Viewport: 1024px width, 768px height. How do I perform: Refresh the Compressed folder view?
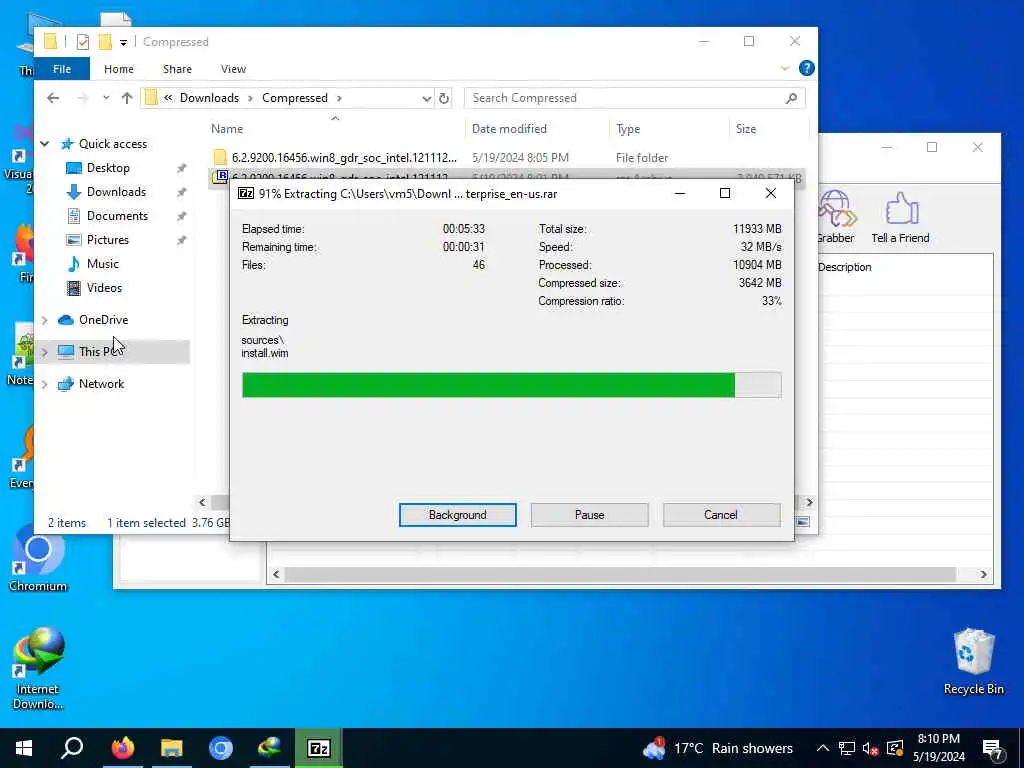point(444,99)
